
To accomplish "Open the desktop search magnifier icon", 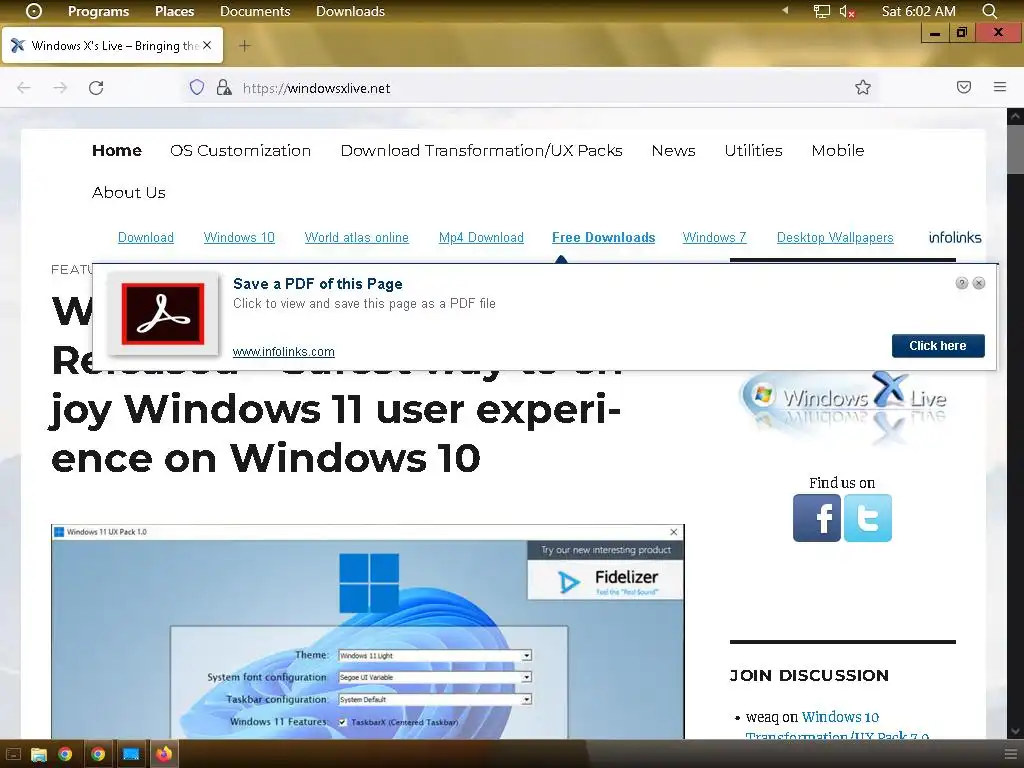I will pos(990,11).
